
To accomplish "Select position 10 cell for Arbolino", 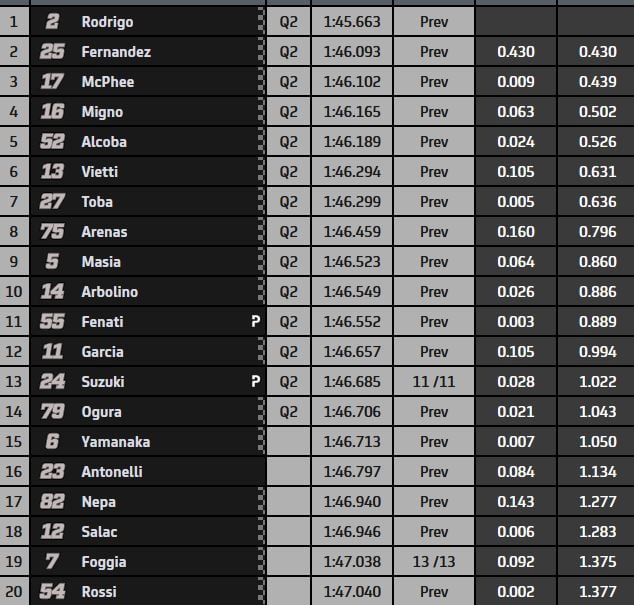I will pyautogui.click(x=14, y=292).
